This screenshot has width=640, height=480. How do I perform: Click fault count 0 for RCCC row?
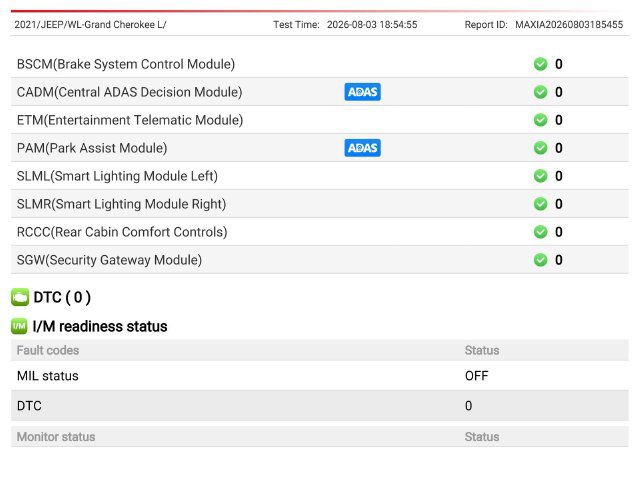pyautogui.click(x=559, y=232)
